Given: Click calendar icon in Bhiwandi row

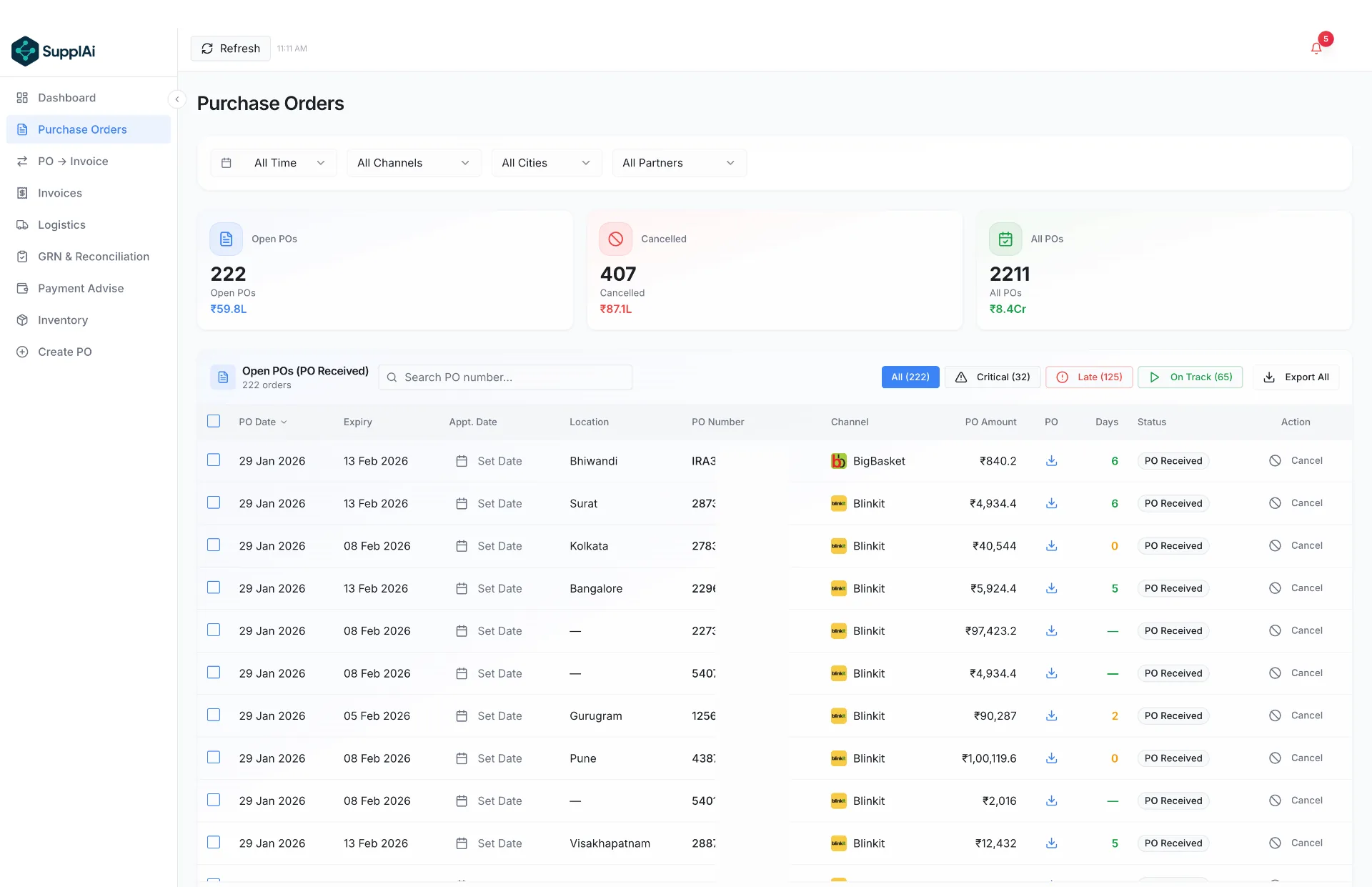Looking at the screenshot, I should 462,461.
